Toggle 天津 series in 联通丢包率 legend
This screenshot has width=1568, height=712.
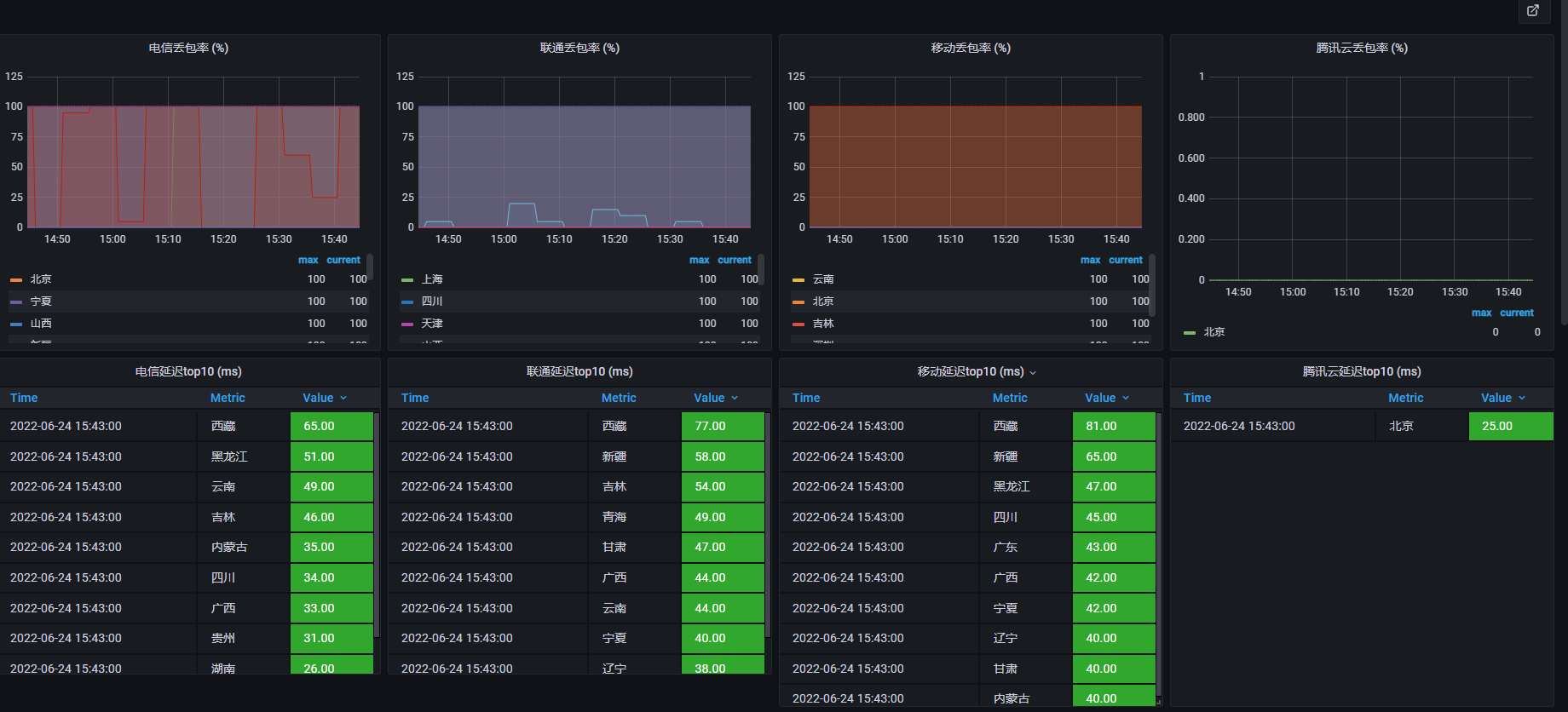(x=432, y=324)
